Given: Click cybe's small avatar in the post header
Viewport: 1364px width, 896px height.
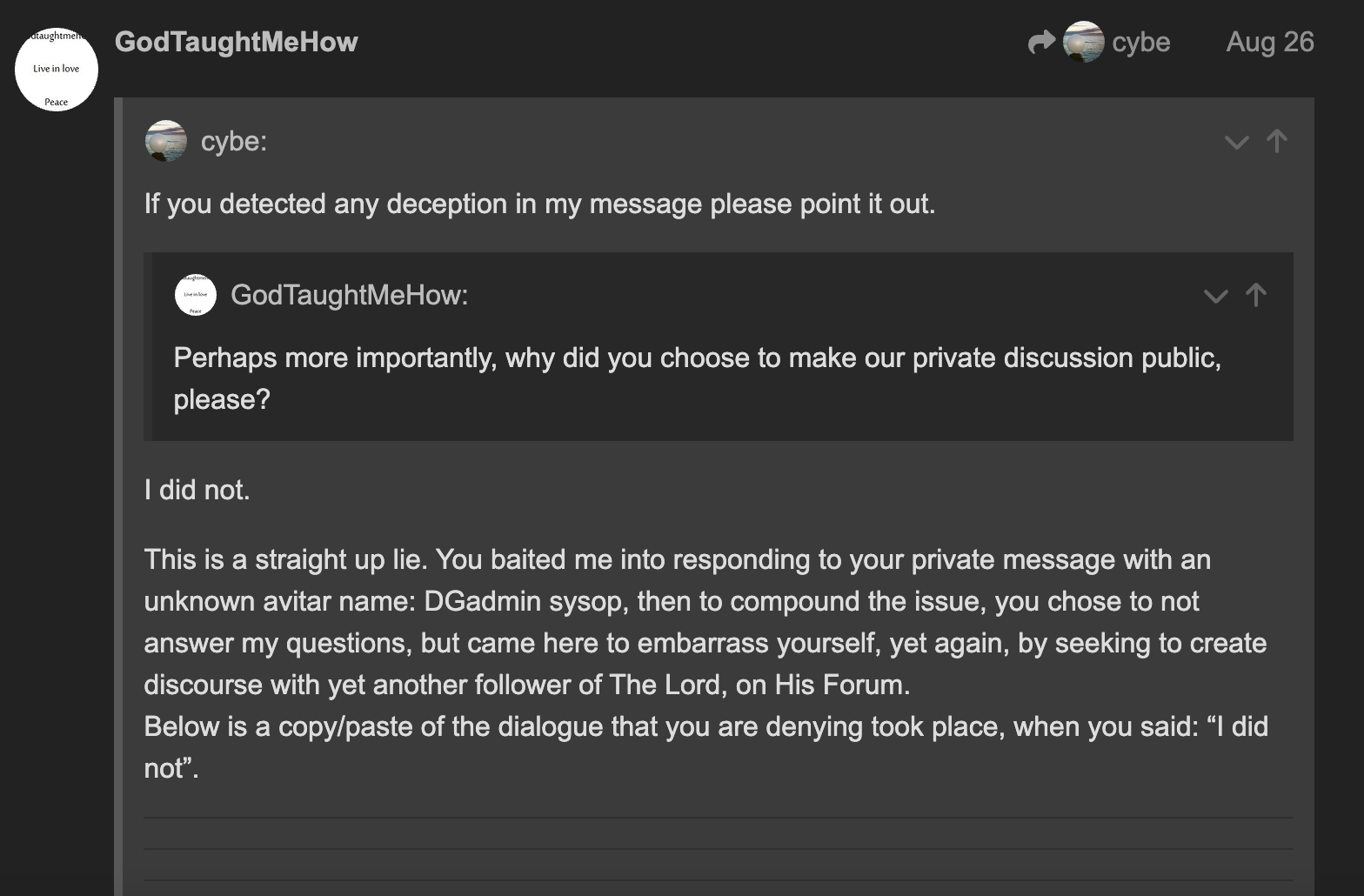Looking at the screenshot, I should point(1083,42).
